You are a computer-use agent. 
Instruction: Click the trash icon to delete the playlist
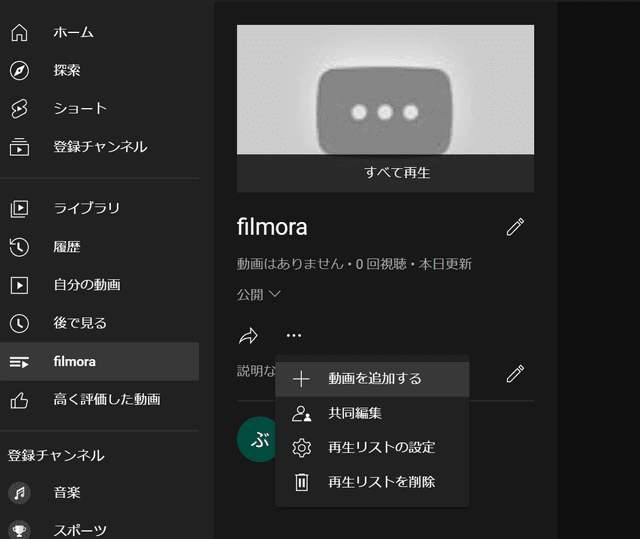point(302,482)
